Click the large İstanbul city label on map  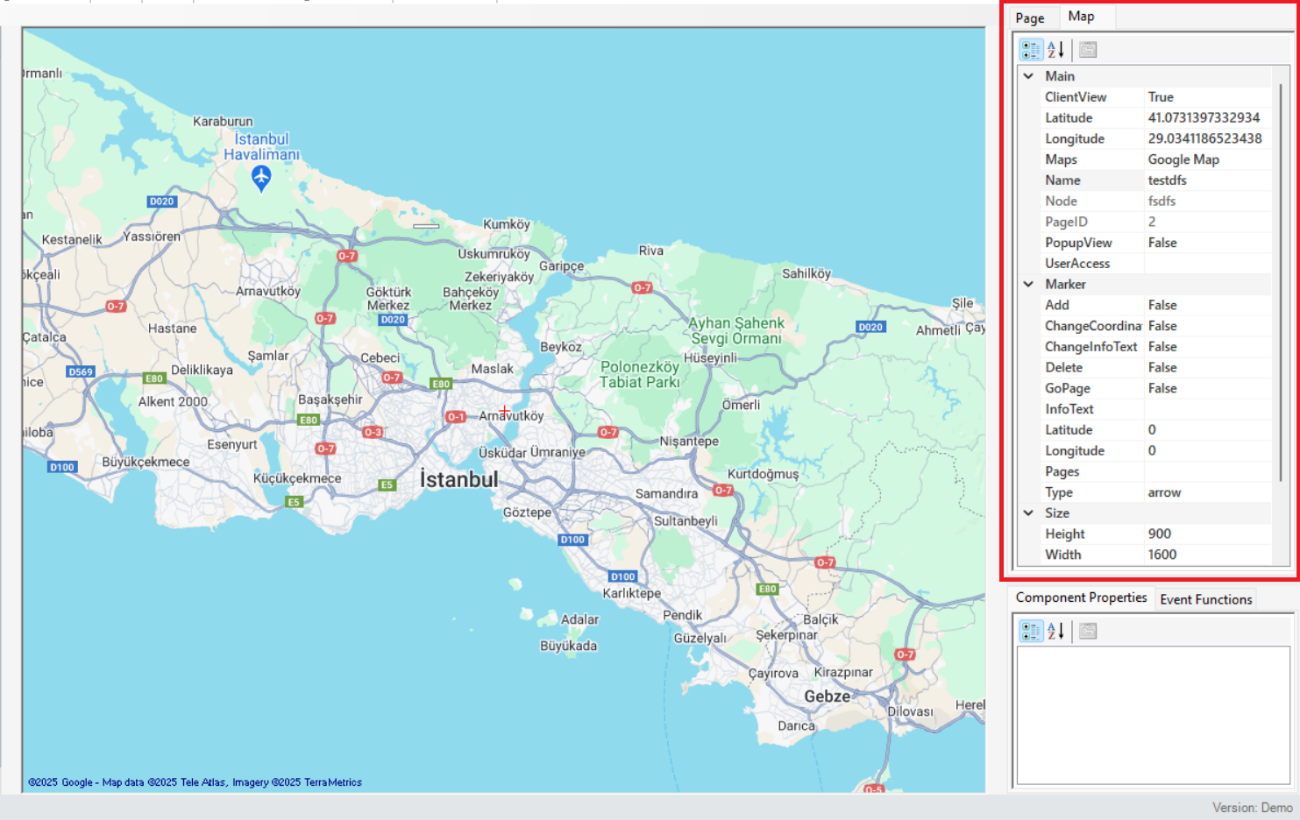[x=458, y=480]
